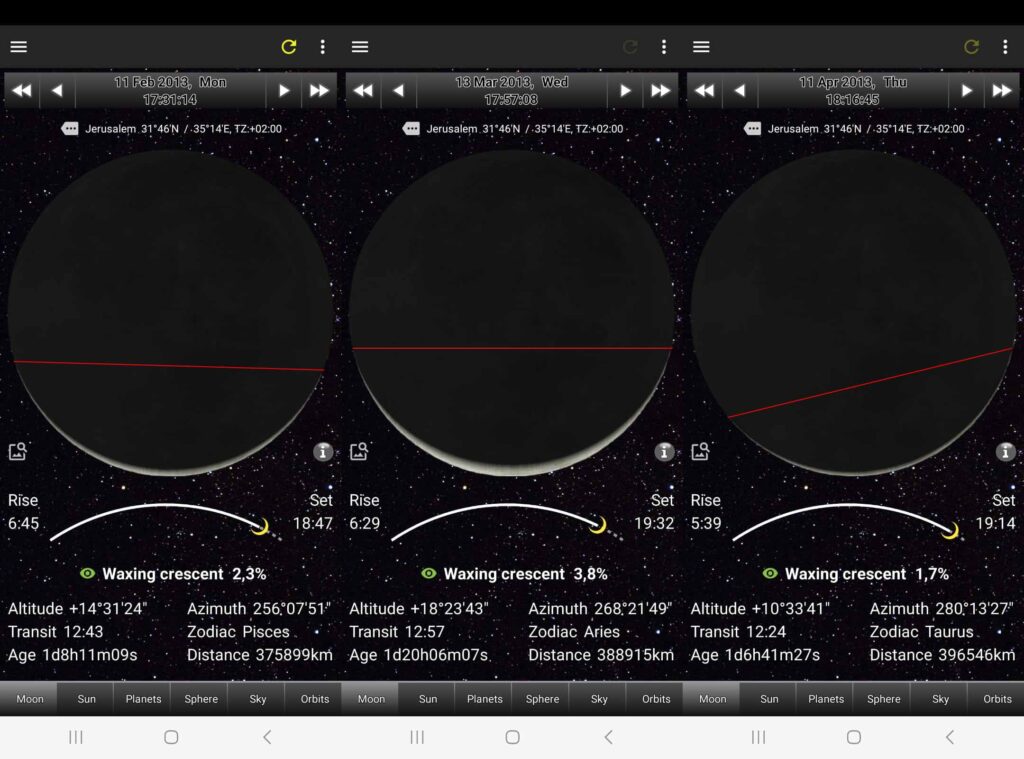The image size is (1024, 759).
Task: Fast-forward the date in the 11 Apr 2013 panel
Action: (x=1002, y=91)
